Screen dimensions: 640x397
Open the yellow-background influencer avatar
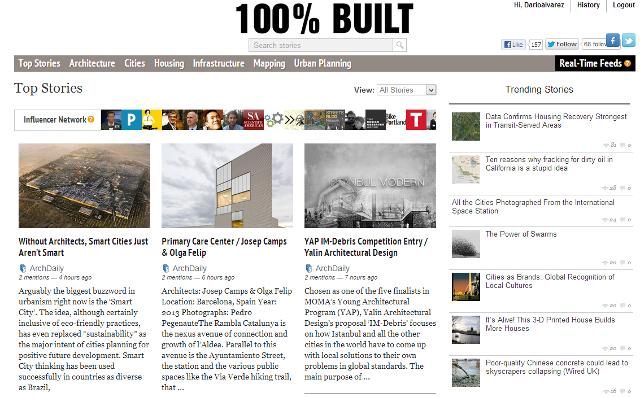[x=152, y=120]
